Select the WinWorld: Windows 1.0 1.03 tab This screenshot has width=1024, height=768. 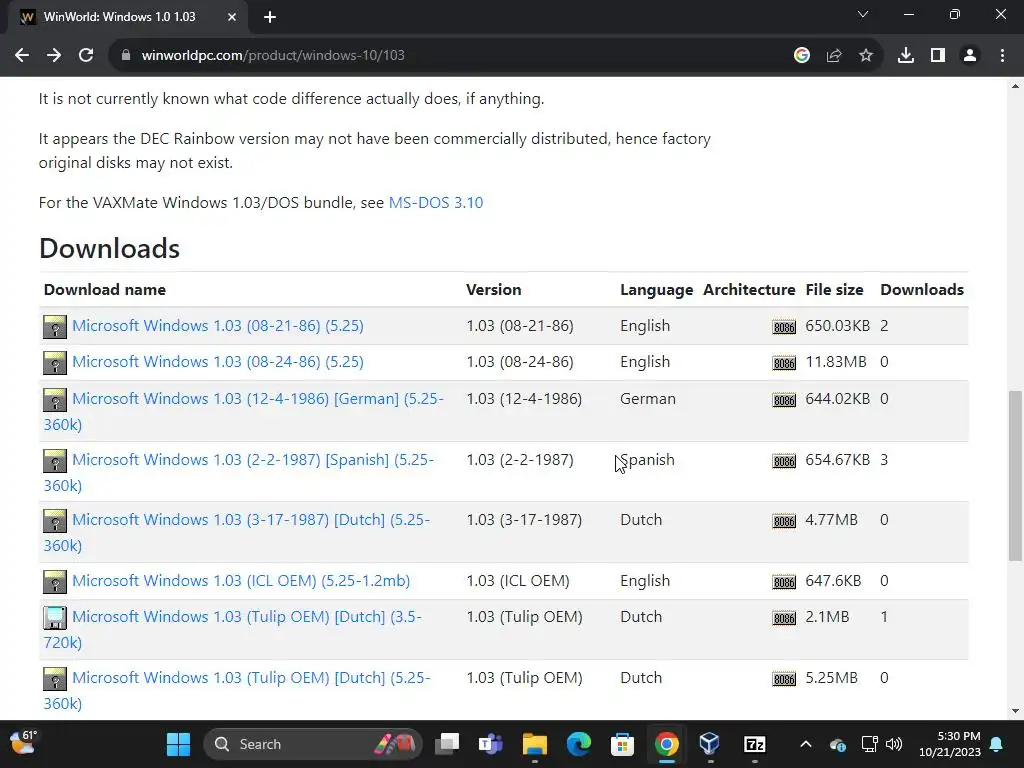pyautogui.click(x=127, y=18)
